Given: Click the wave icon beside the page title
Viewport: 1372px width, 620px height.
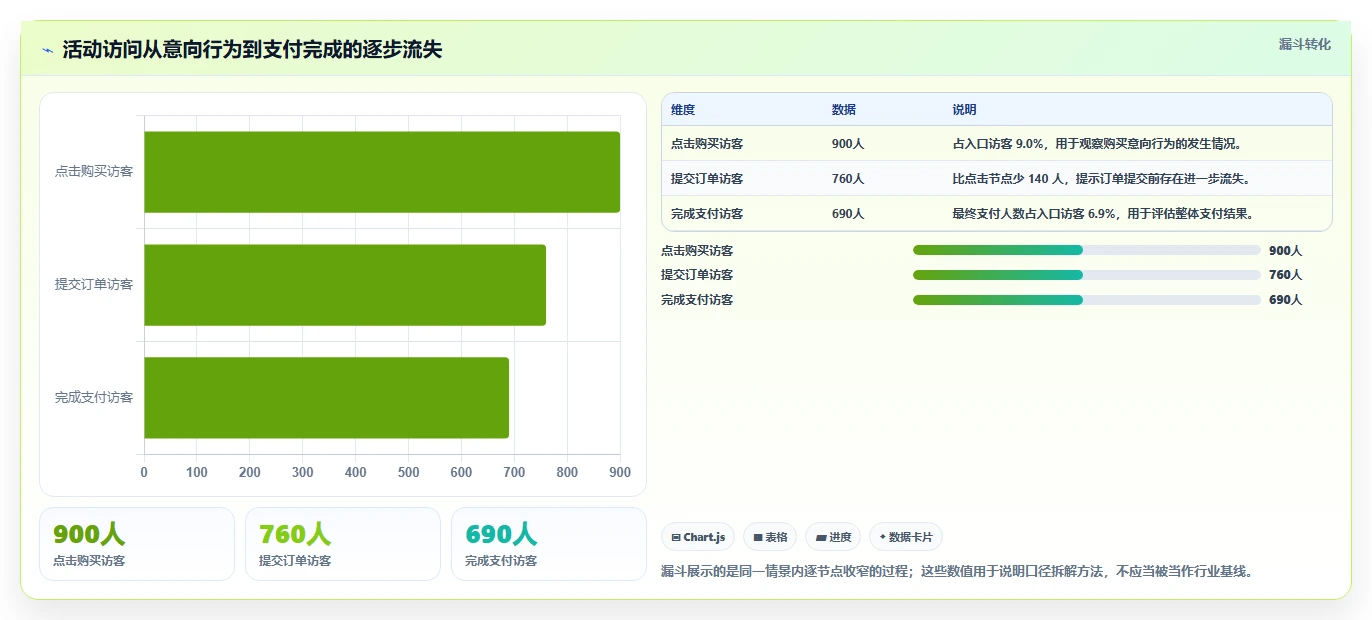Looking at the screenshot, I should [x=48, y=50].
